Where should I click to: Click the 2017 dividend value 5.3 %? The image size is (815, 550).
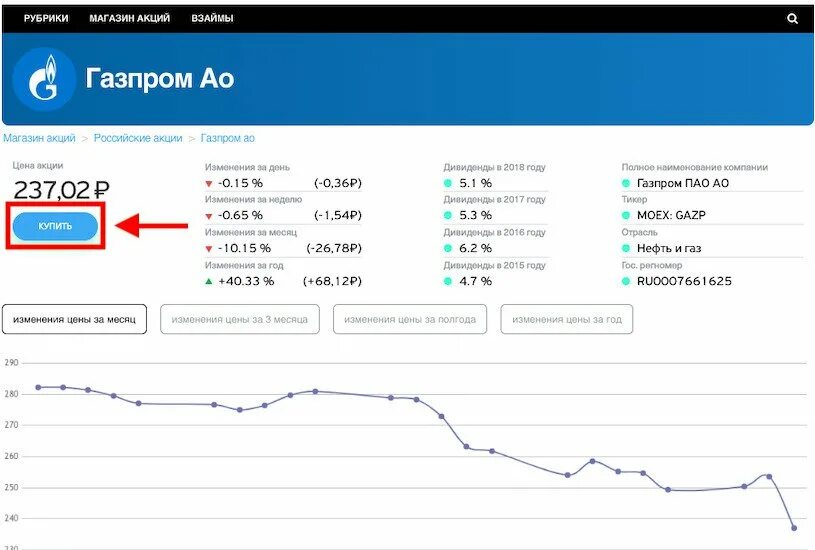475,215
